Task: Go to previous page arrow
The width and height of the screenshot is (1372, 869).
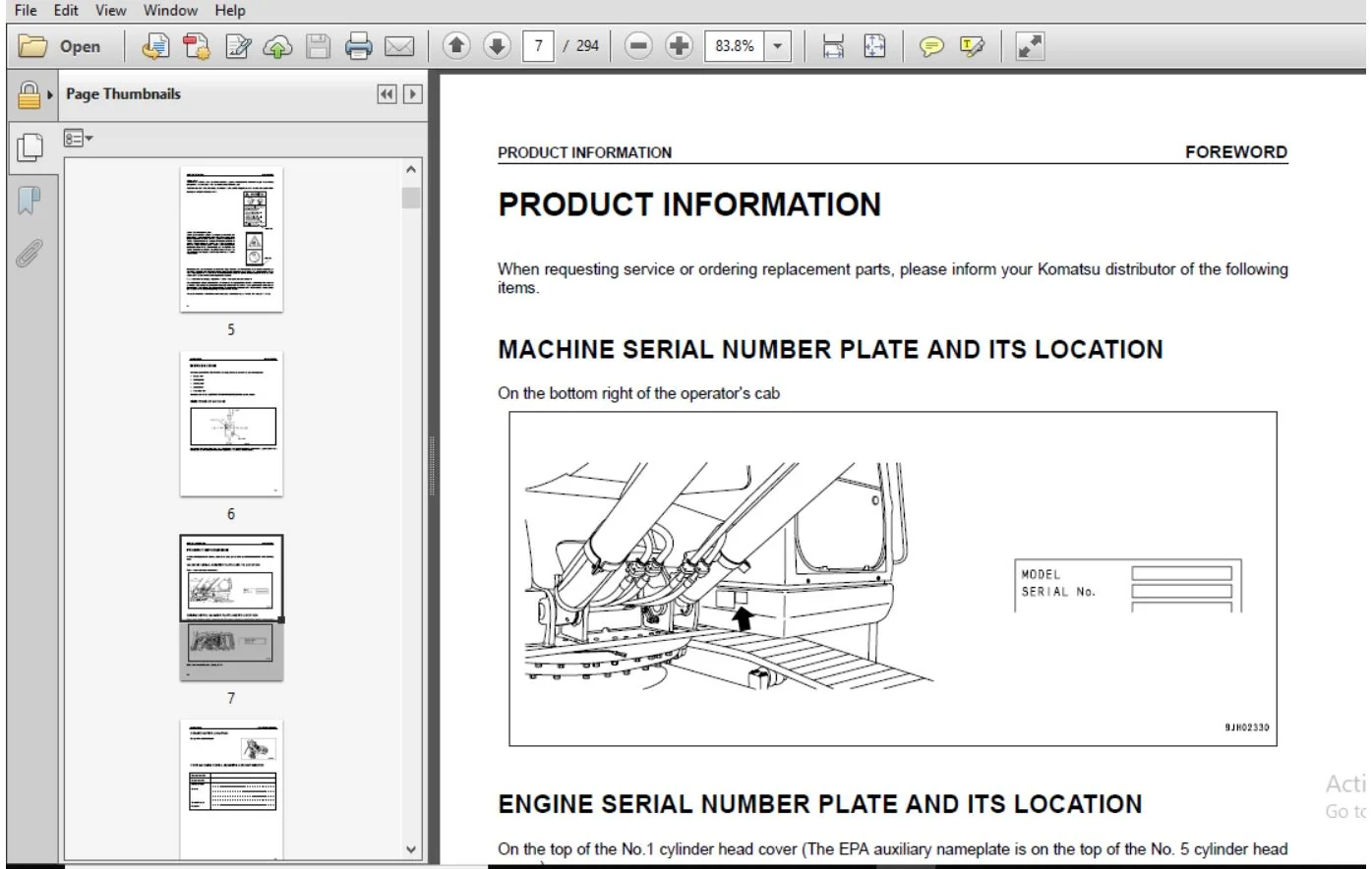Action: pos(456,45)
